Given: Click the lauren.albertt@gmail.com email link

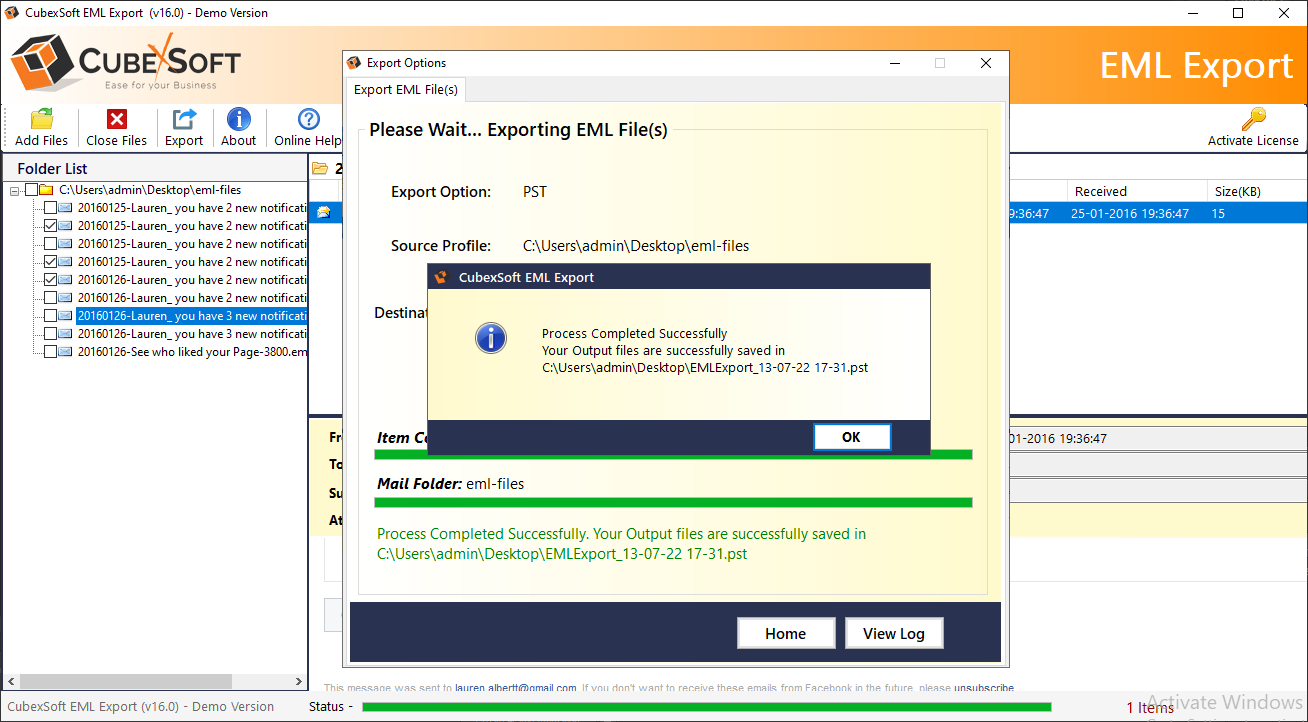Looking at the screenshot, I should 515,688.
